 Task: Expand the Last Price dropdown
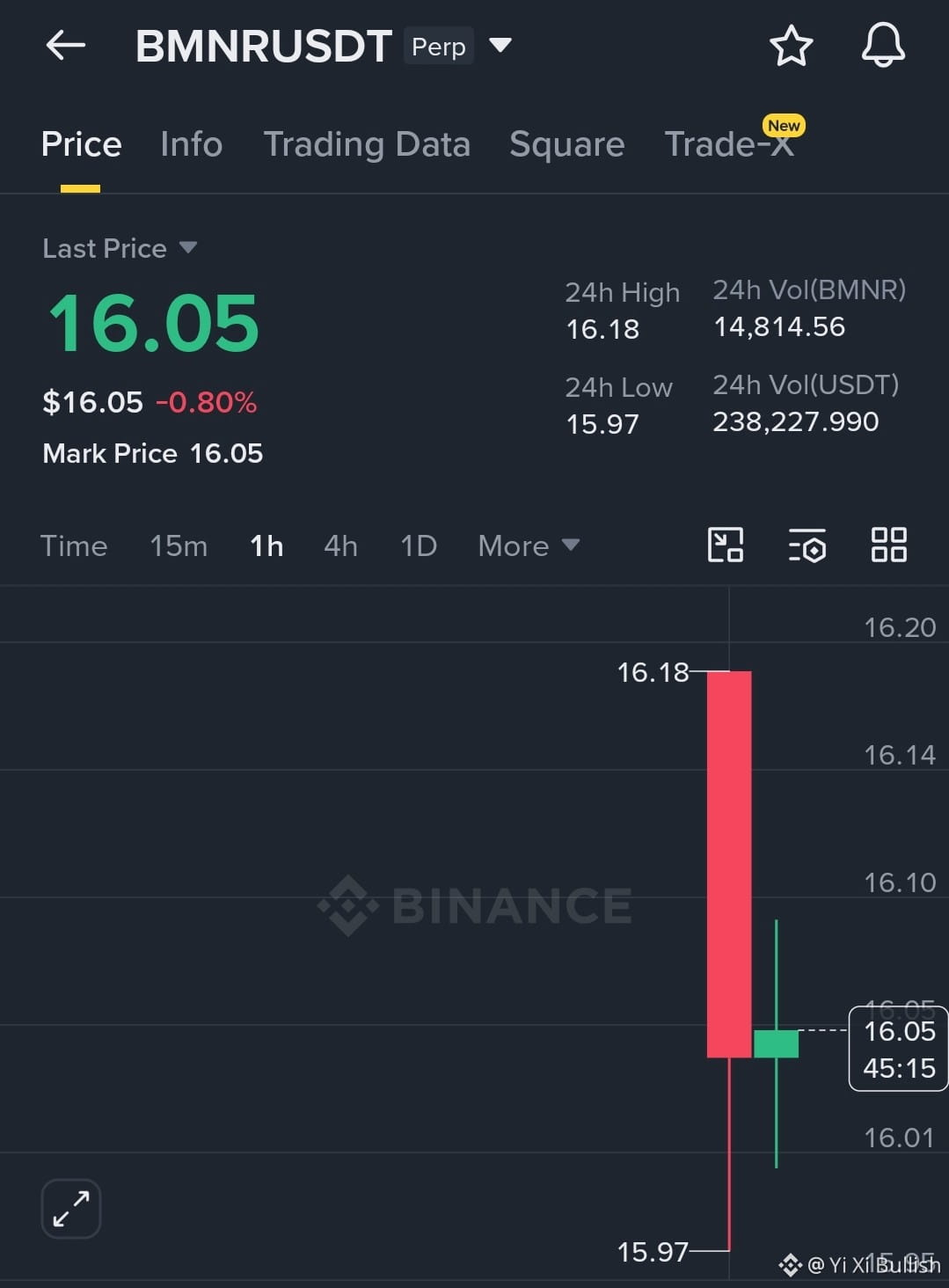click(x=187, y=248)
